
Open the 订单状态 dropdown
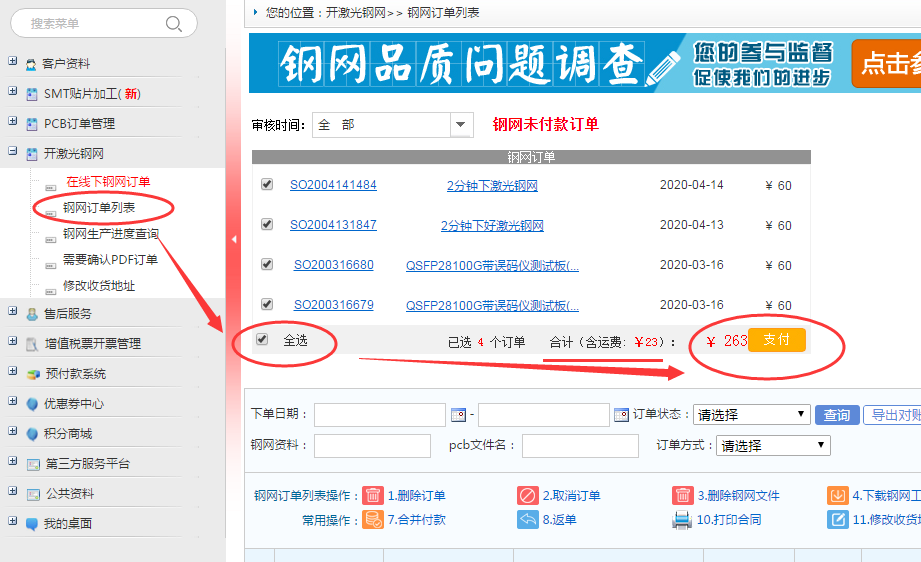(751, 415)
